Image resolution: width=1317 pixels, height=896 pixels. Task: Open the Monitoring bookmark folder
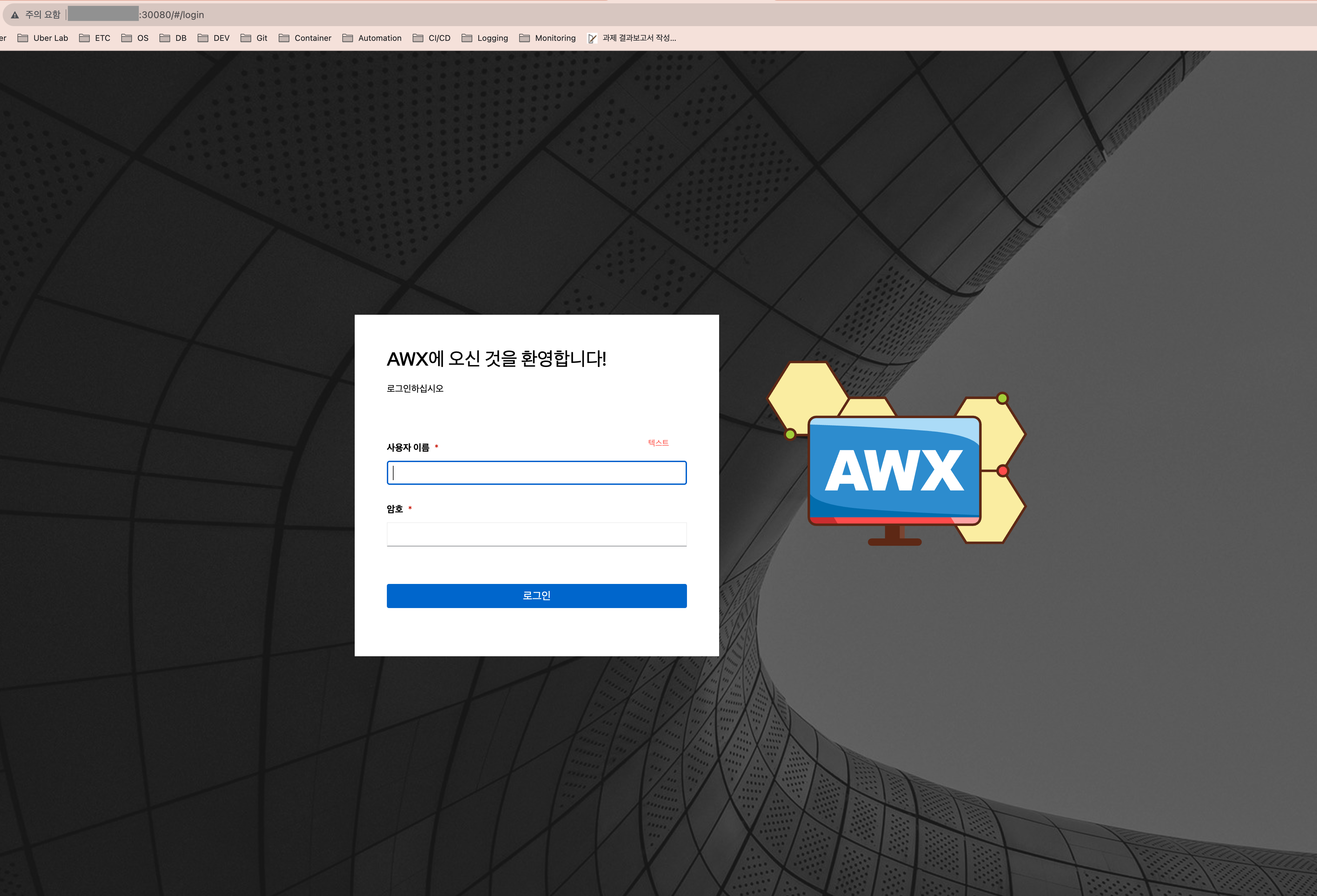coord(547,38)
